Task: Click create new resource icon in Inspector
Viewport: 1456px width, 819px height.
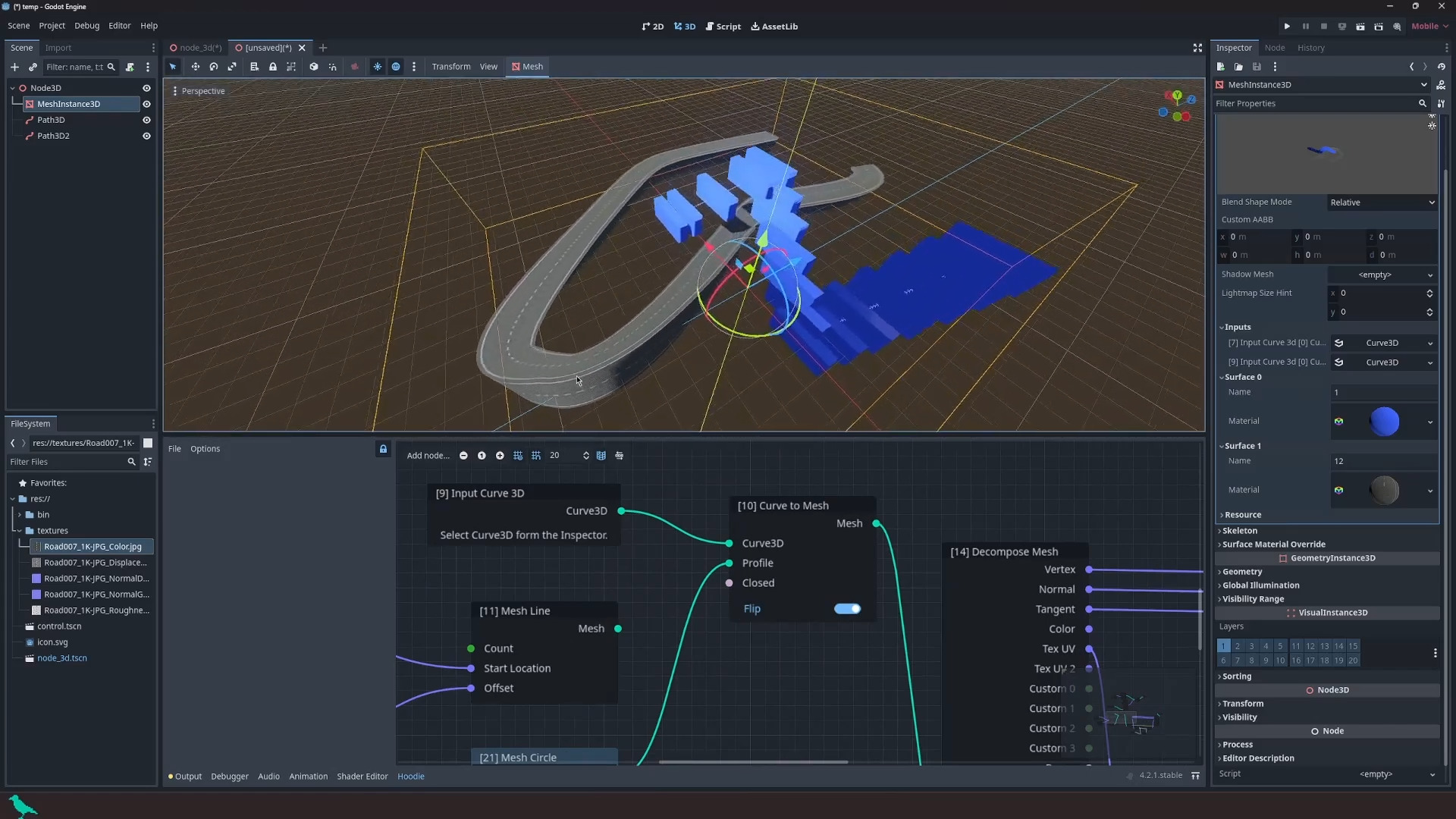Action: [1221, 67]
